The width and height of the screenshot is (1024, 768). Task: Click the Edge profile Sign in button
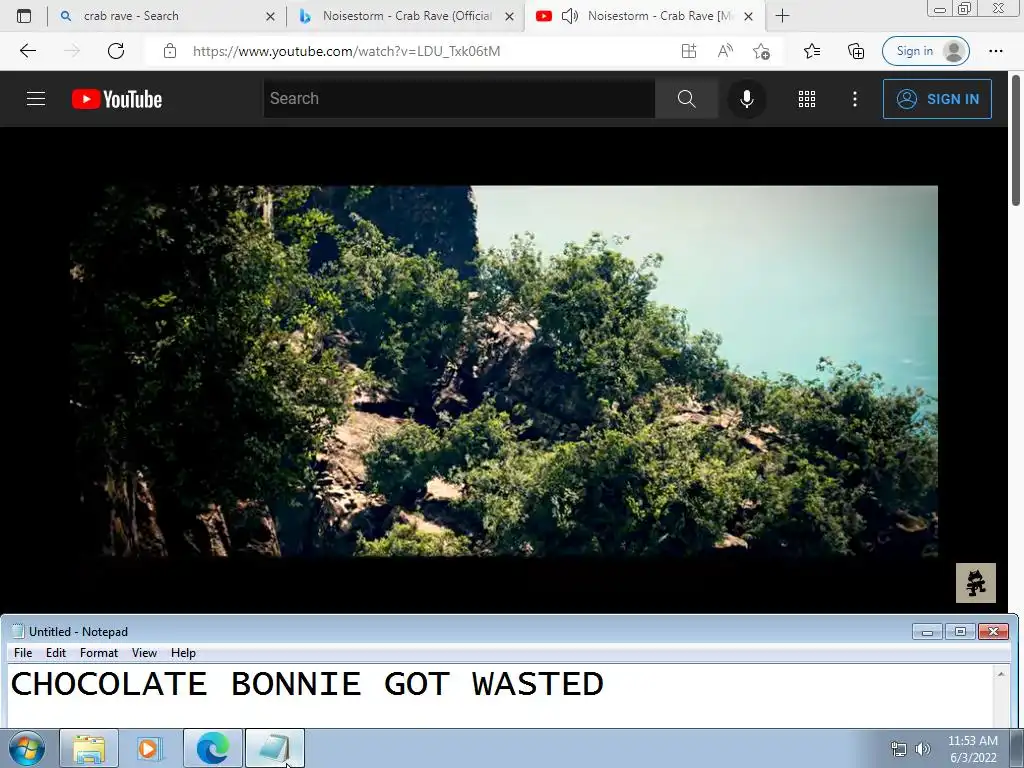pos(925,51)
